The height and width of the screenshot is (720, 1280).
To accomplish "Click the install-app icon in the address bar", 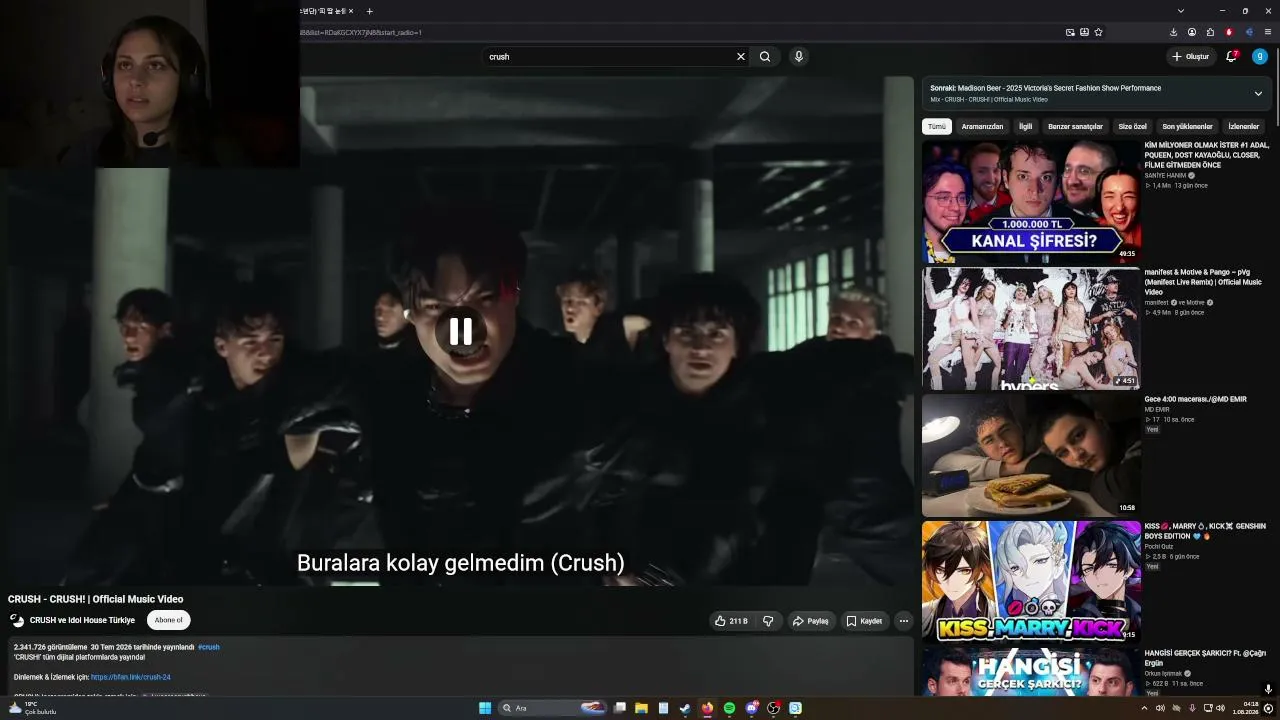I will (1084, 32).
